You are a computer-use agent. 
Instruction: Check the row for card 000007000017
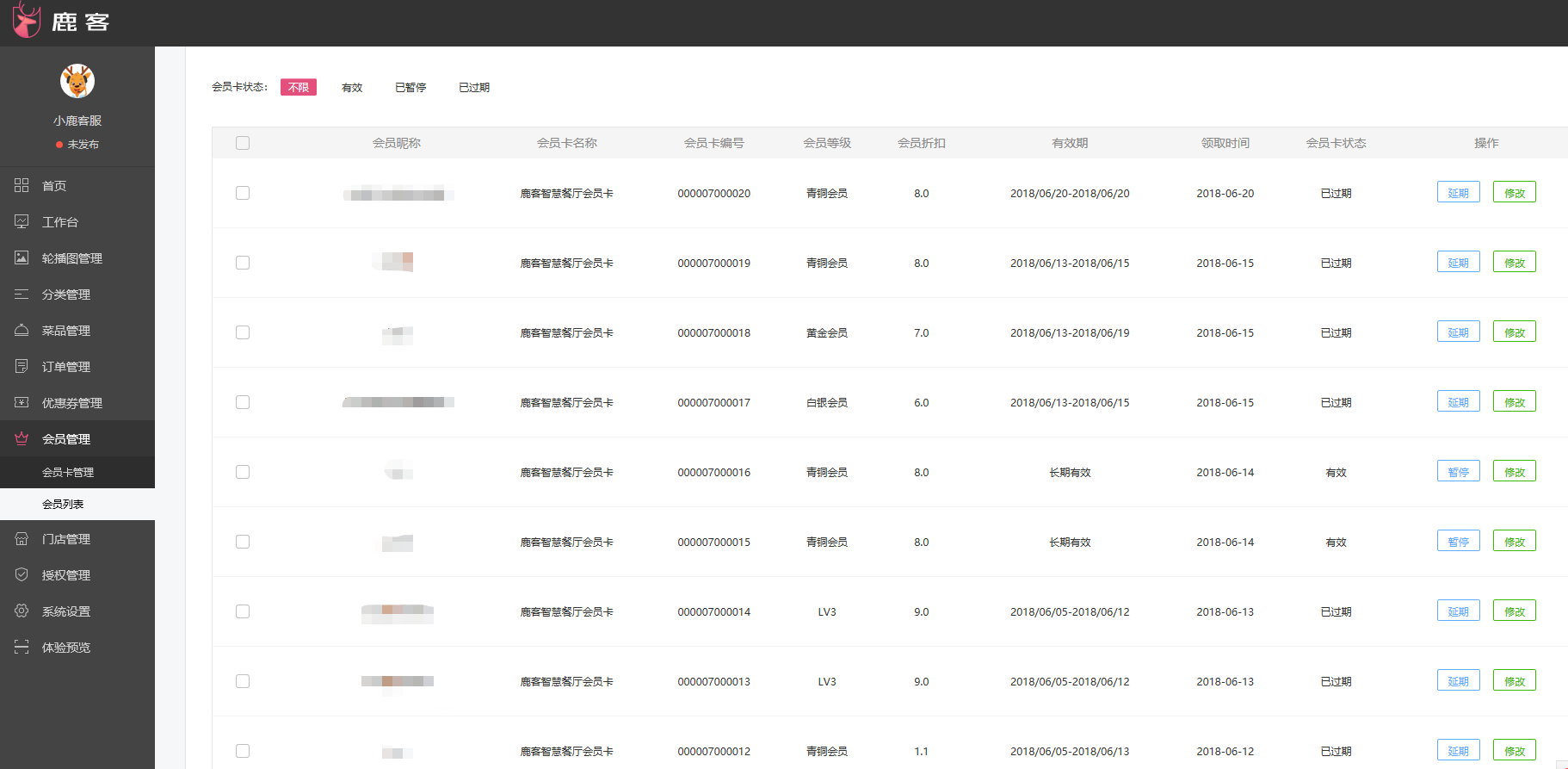(243, 402)
